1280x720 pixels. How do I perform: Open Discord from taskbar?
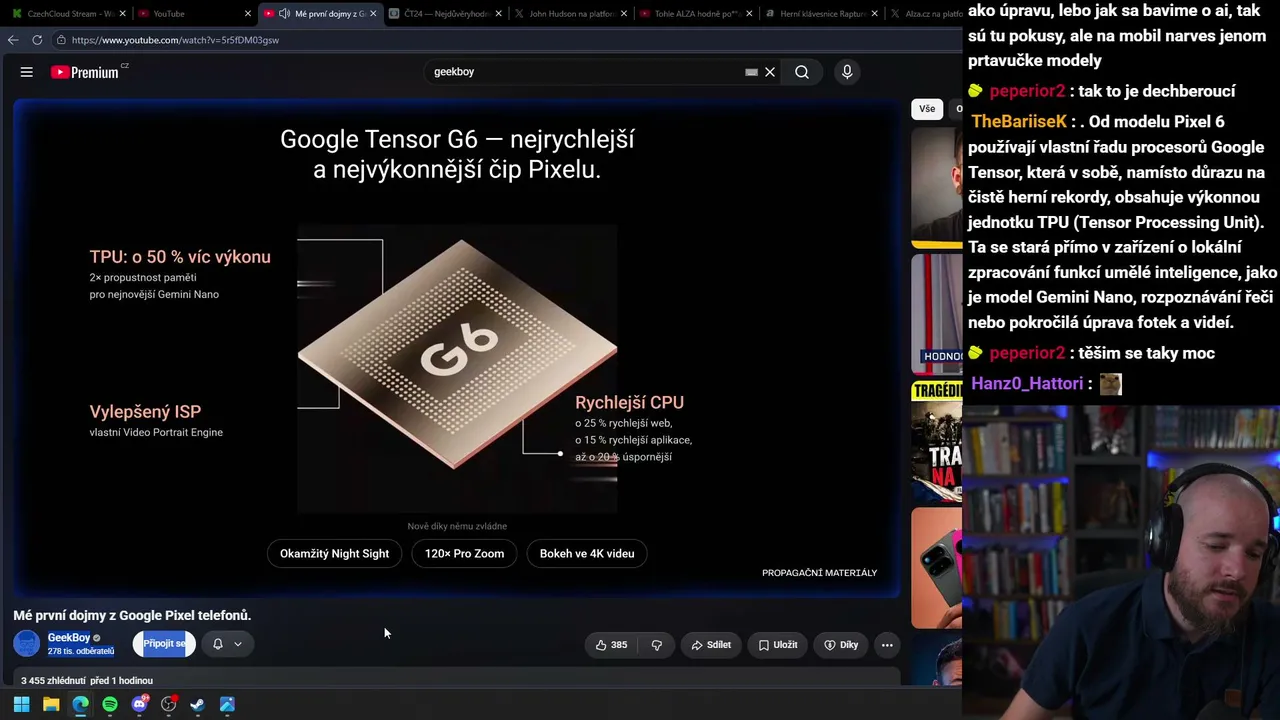tap(139, 704)
